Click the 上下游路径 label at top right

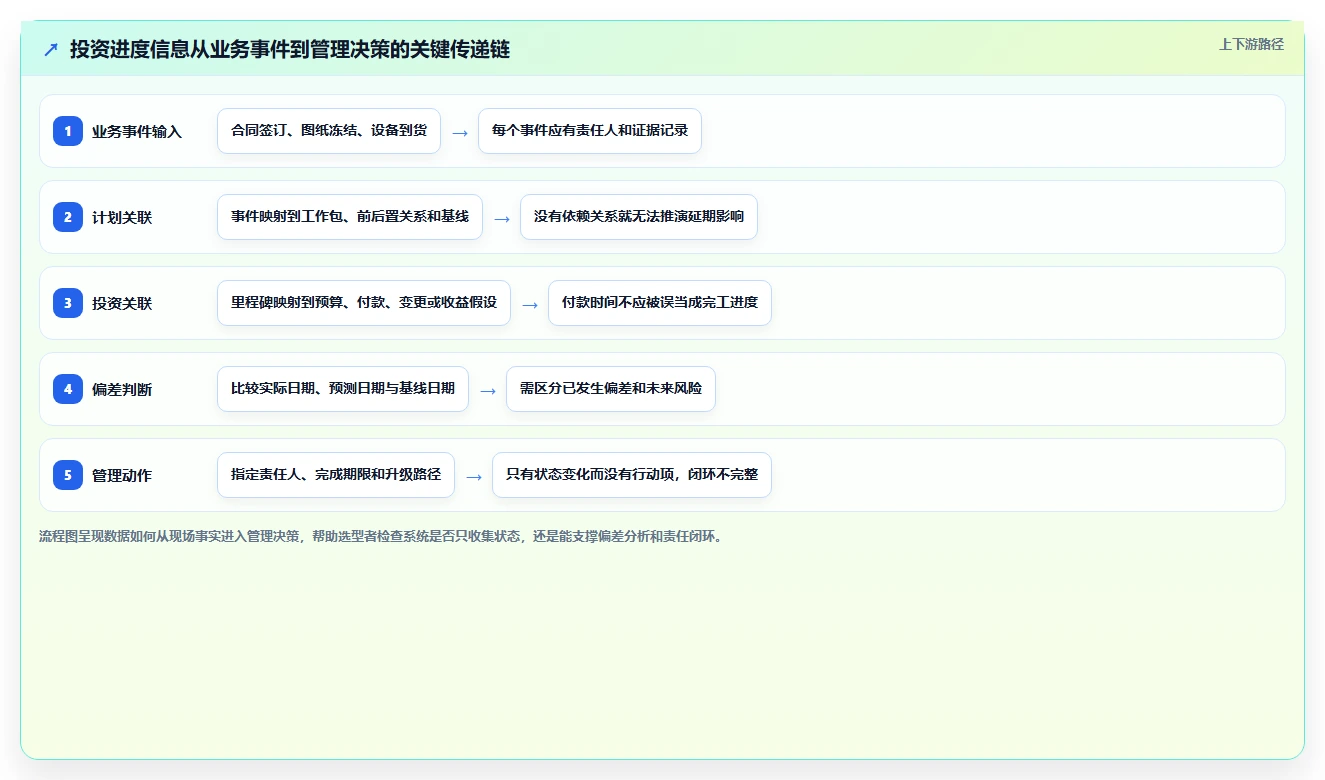click(x=1251, y=45)
